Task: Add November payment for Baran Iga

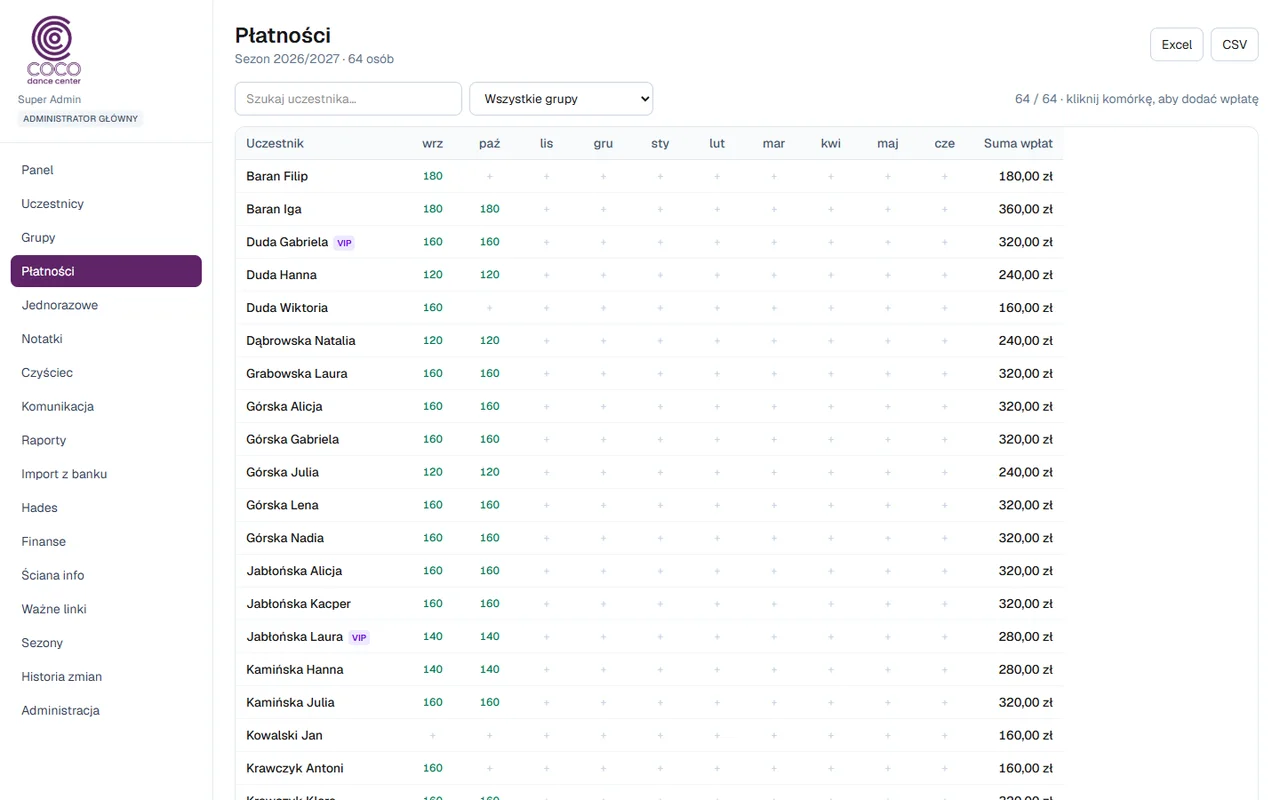Action: (x=546, y=209)
